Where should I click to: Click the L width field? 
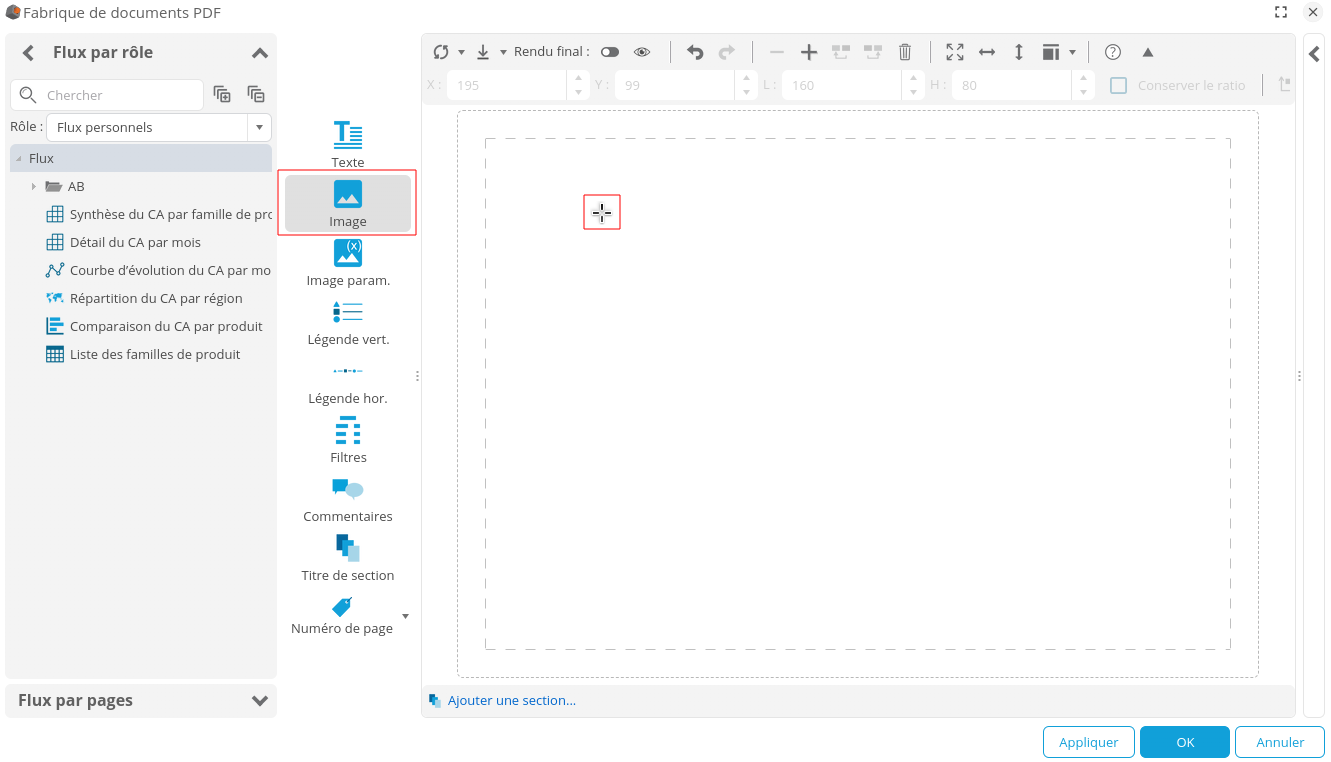(x=842, y=85)
